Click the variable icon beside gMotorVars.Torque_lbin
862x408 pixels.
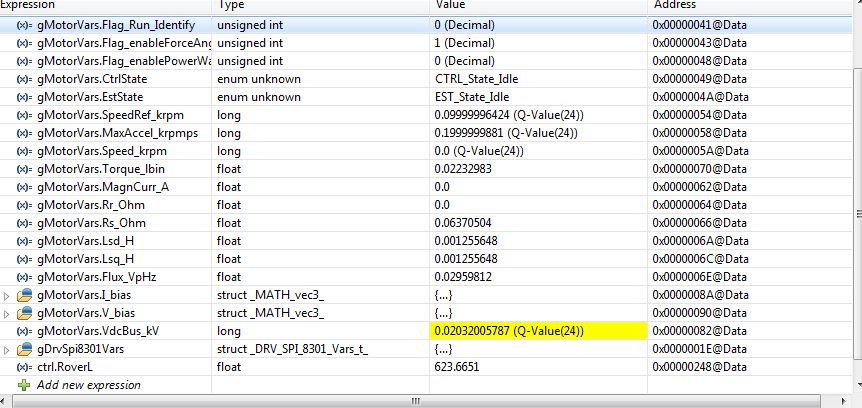[25, 169]
